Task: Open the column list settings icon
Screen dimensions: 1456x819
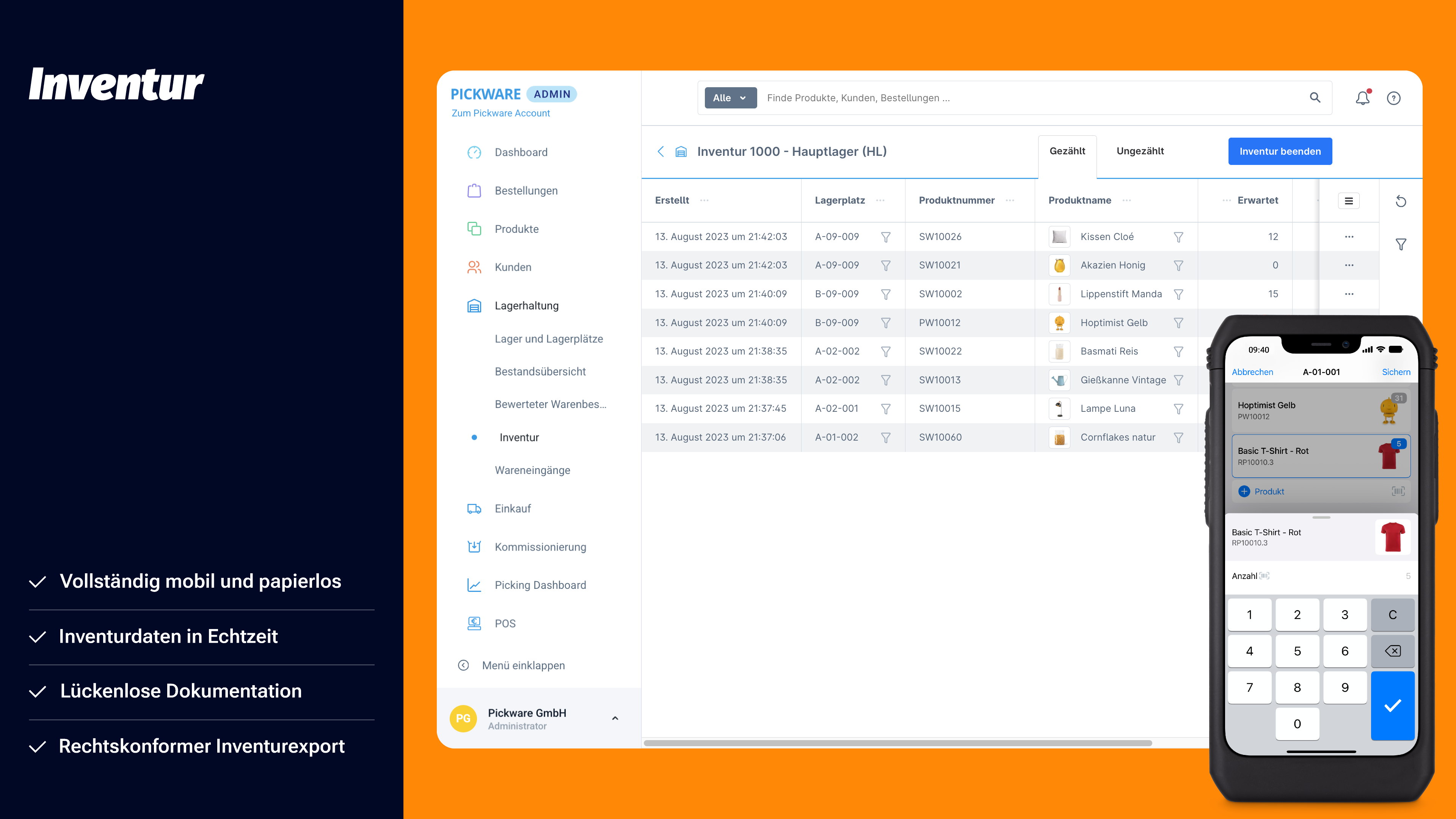Action: (1349, 201)
